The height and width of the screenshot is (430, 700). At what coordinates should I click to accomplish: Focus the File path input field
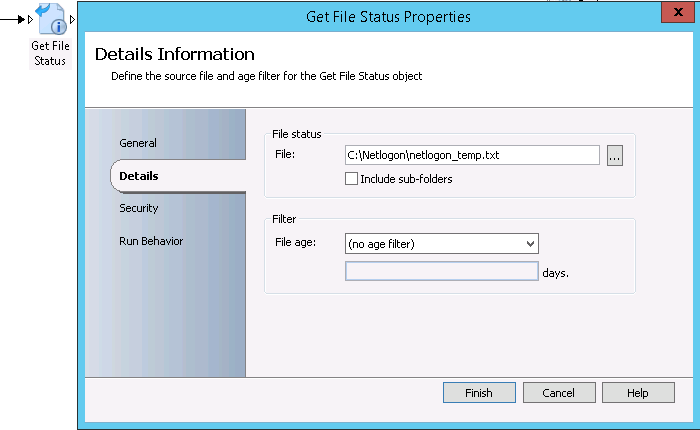coord(472,155)
